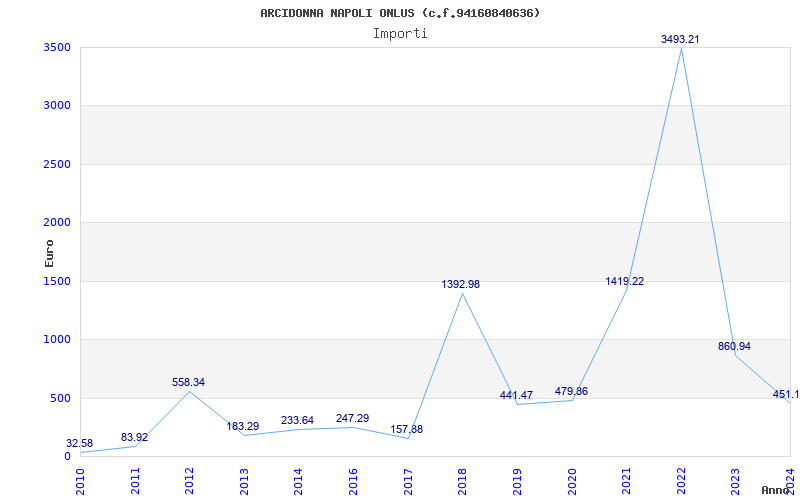Click the 1419.22 data label
Image resolution: width=800 pixels, height=500 pixels.
tap(624, 282)
